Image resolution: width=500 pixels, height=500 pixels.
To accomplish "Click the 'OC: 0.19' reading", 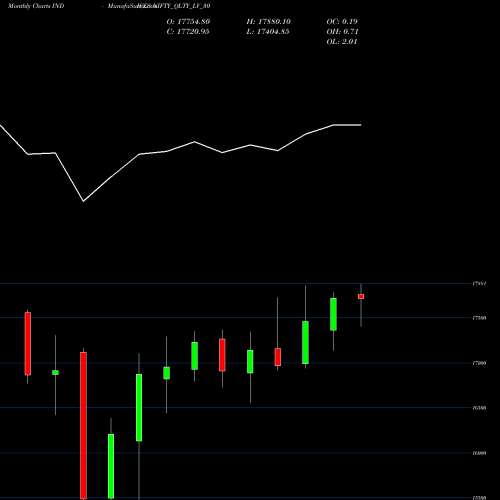I will click(342, 22).
